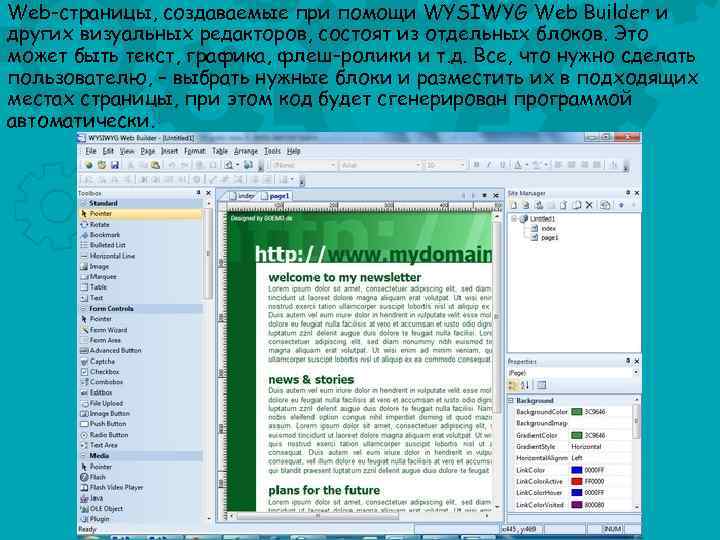Click the New website toolbar icon
Screen dimensions: 720x540
coord(88,165)
